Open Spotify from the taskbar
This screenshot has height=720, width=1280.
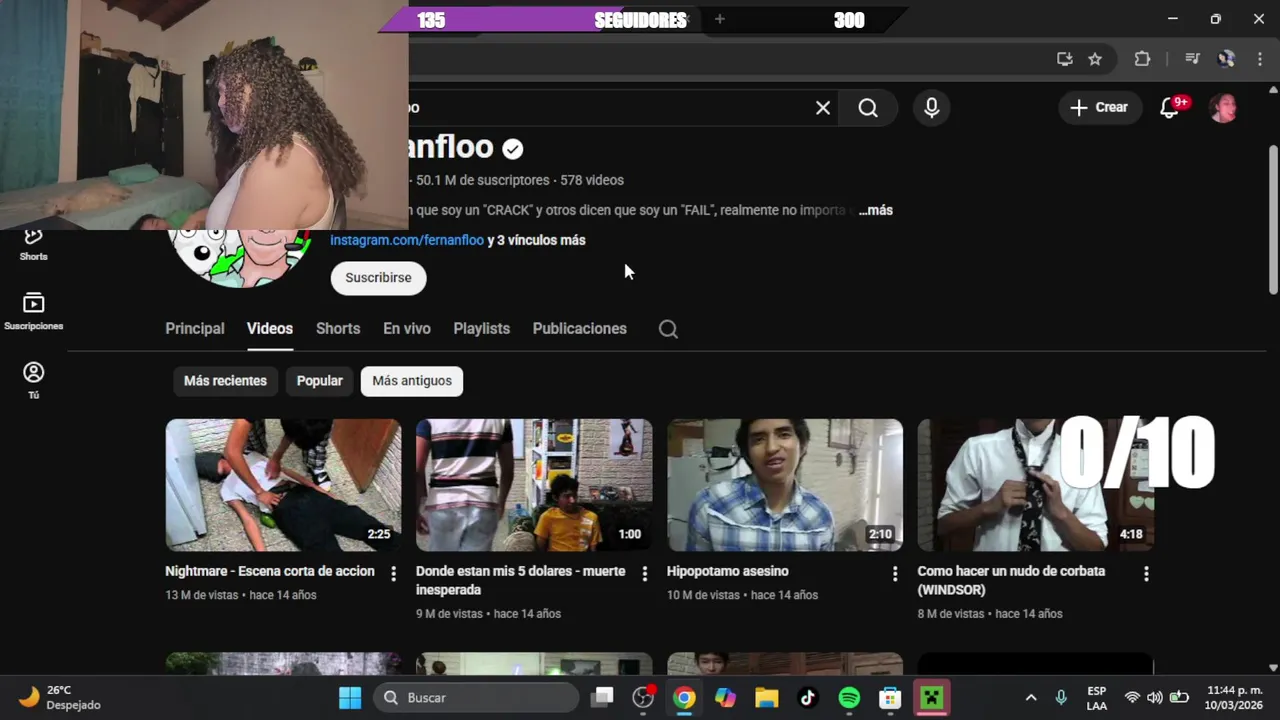[849, 697]
